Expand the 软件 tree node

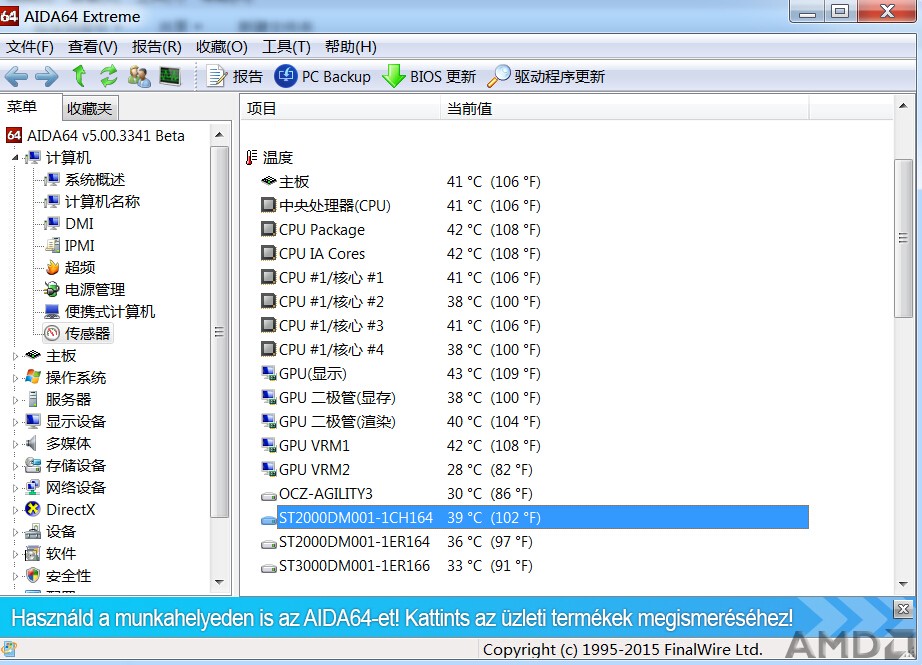click(x=16, y=554)
